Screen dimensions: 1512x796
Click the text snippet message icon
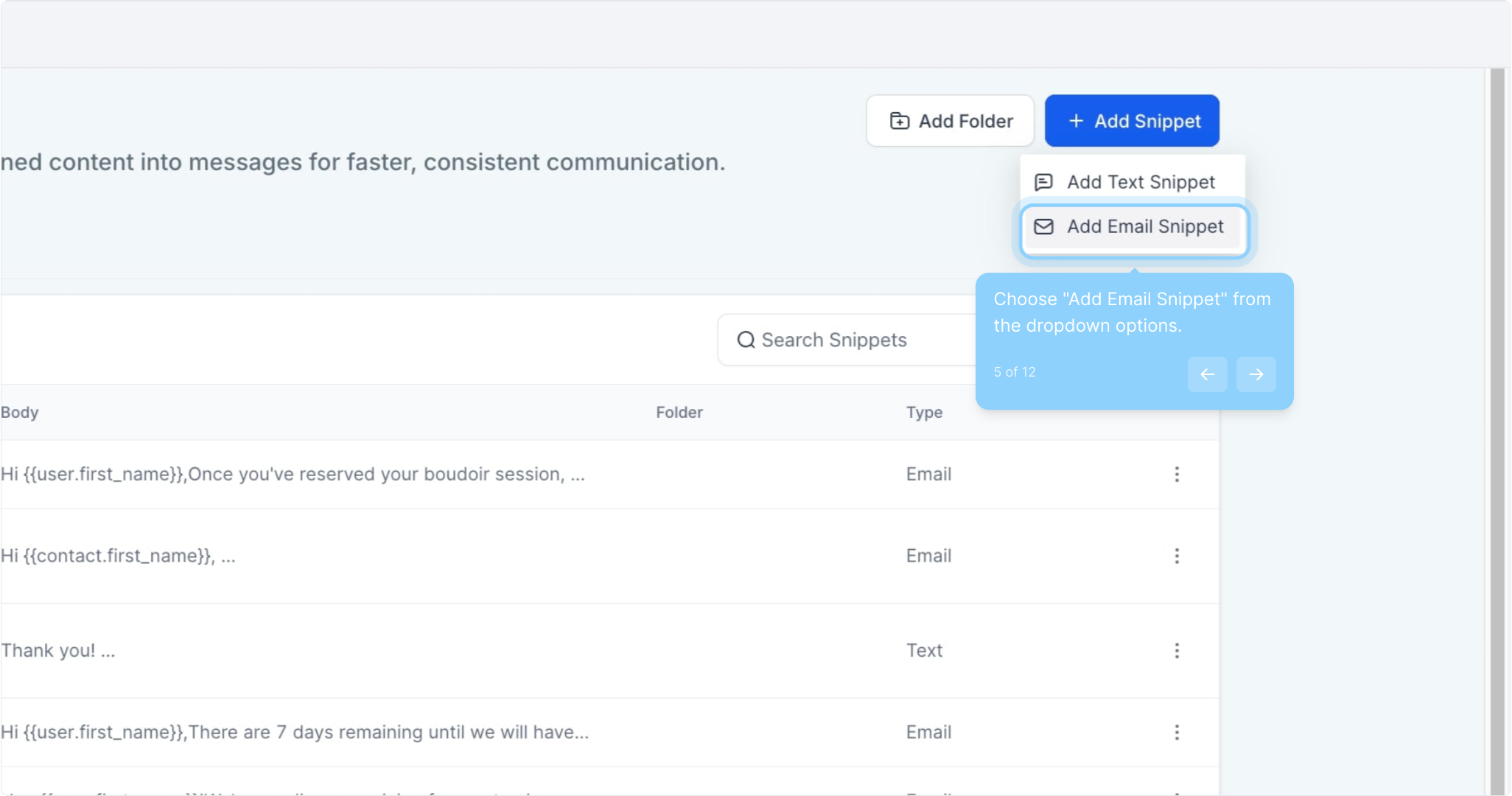pyautogui.click(x=1043, y=182)
